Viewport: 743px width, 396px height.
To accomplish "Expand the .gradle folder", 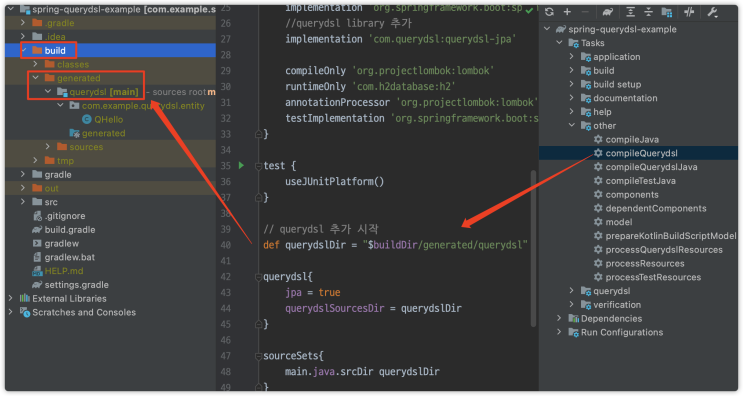I will pos(23,23).
